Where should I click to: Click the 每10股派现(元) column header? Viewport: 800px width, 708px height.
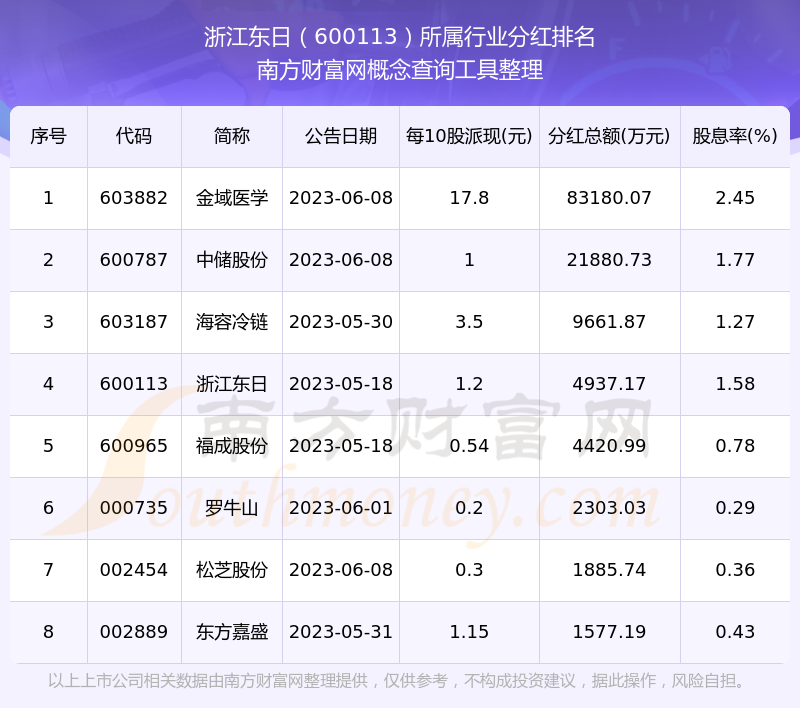[469, 136]
